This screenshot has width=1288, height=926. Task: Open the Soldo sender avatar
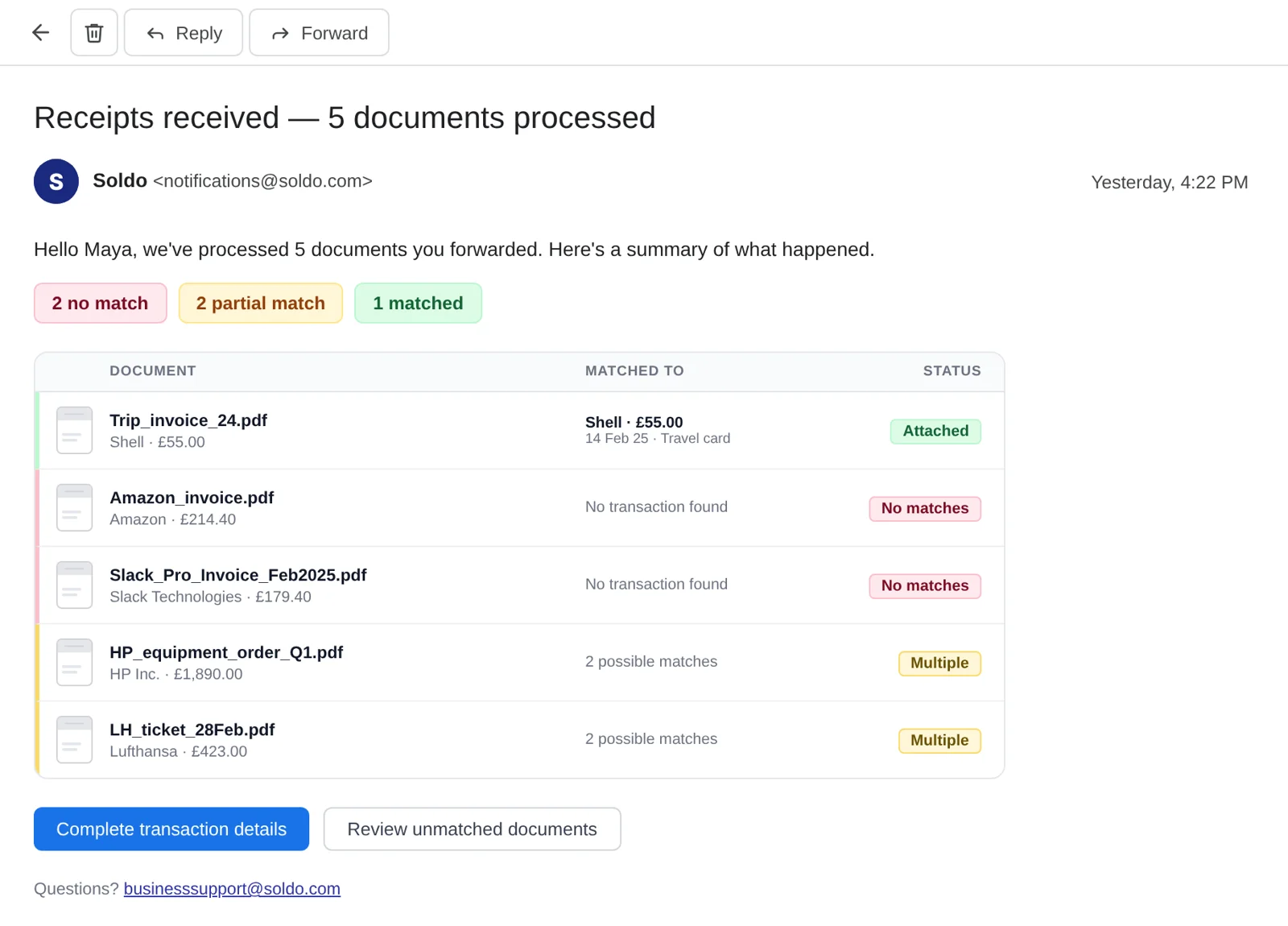56,181
